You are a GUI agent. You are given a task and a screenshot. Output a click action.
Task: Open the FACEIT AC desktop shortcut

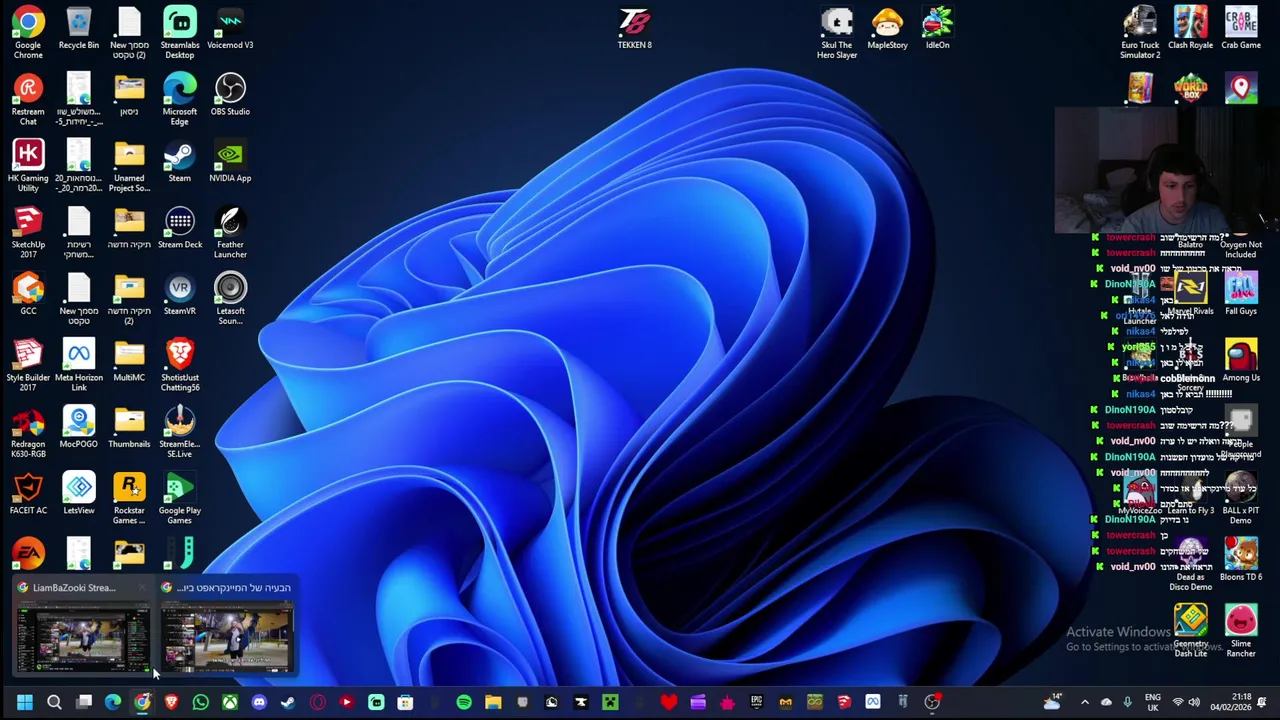coord(28,494)
